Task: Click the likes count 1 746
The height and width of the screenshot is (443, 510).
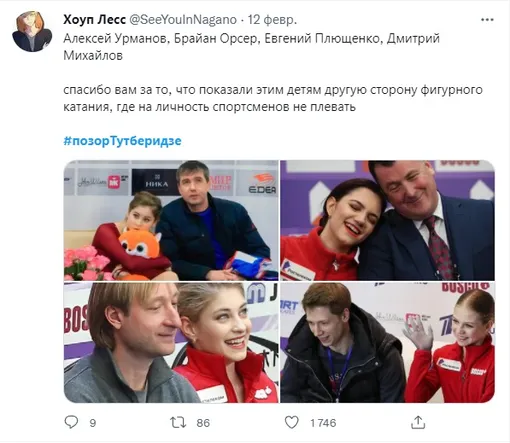Action: coord(323,423)
